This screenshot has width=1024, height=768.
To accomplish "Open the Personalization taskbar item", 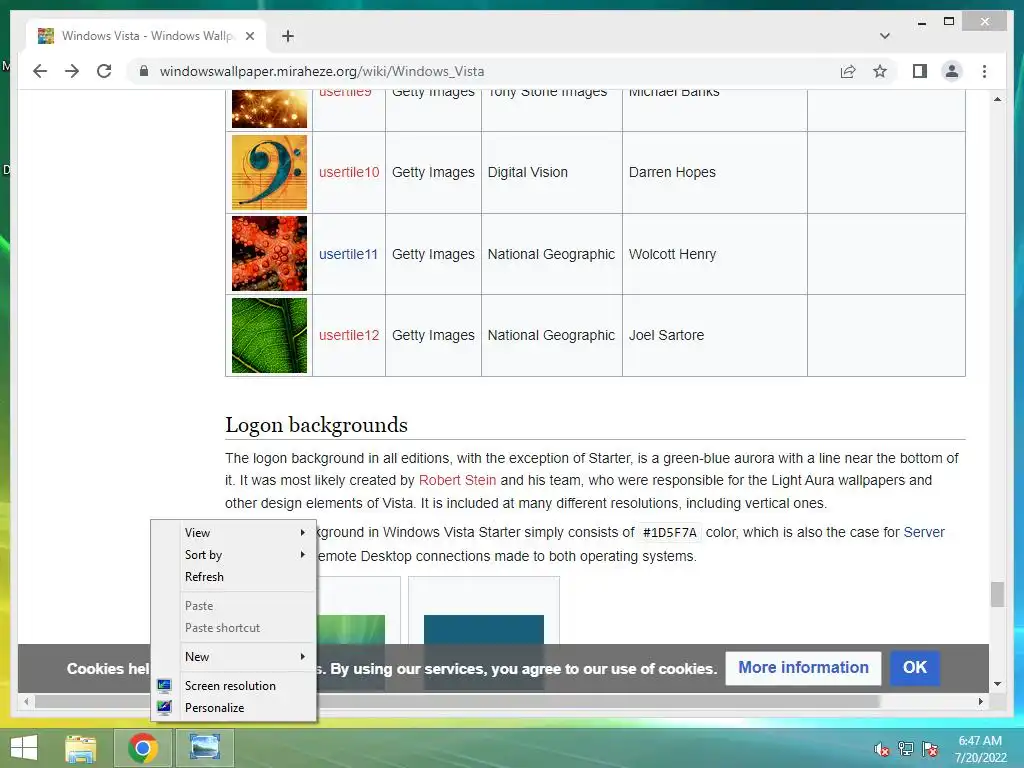I will (204, 748).
